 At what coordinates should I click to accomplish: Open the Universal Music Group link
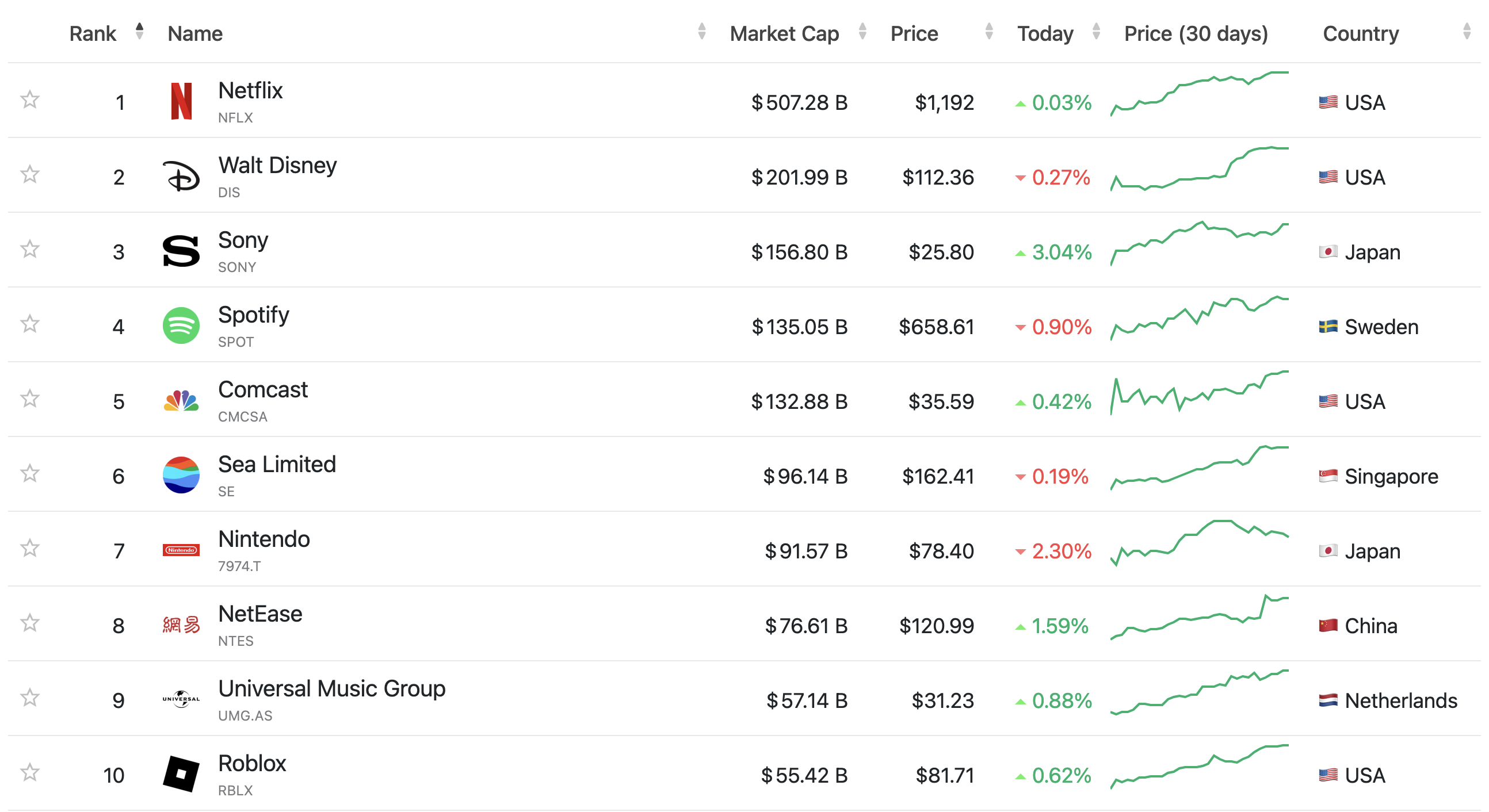click(x=331, y=689)
